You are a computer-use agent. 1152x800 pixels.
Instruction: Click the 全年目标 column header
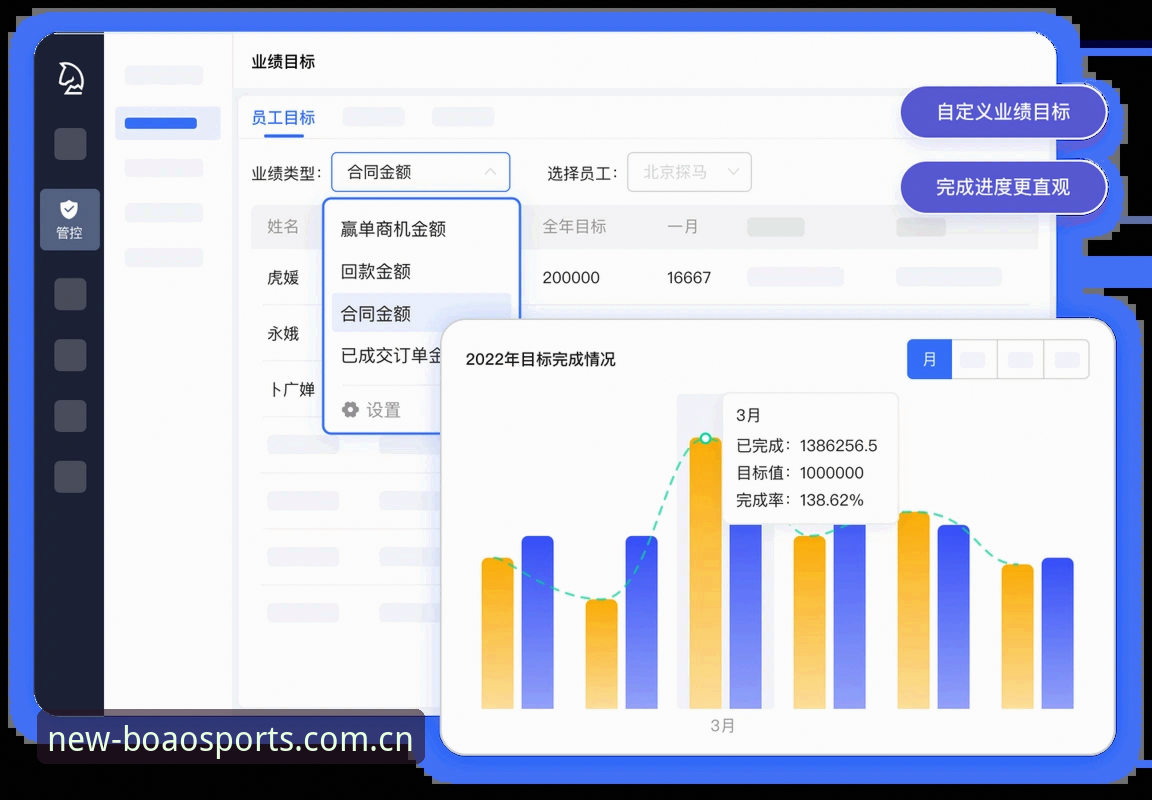[x=575, y=226]
